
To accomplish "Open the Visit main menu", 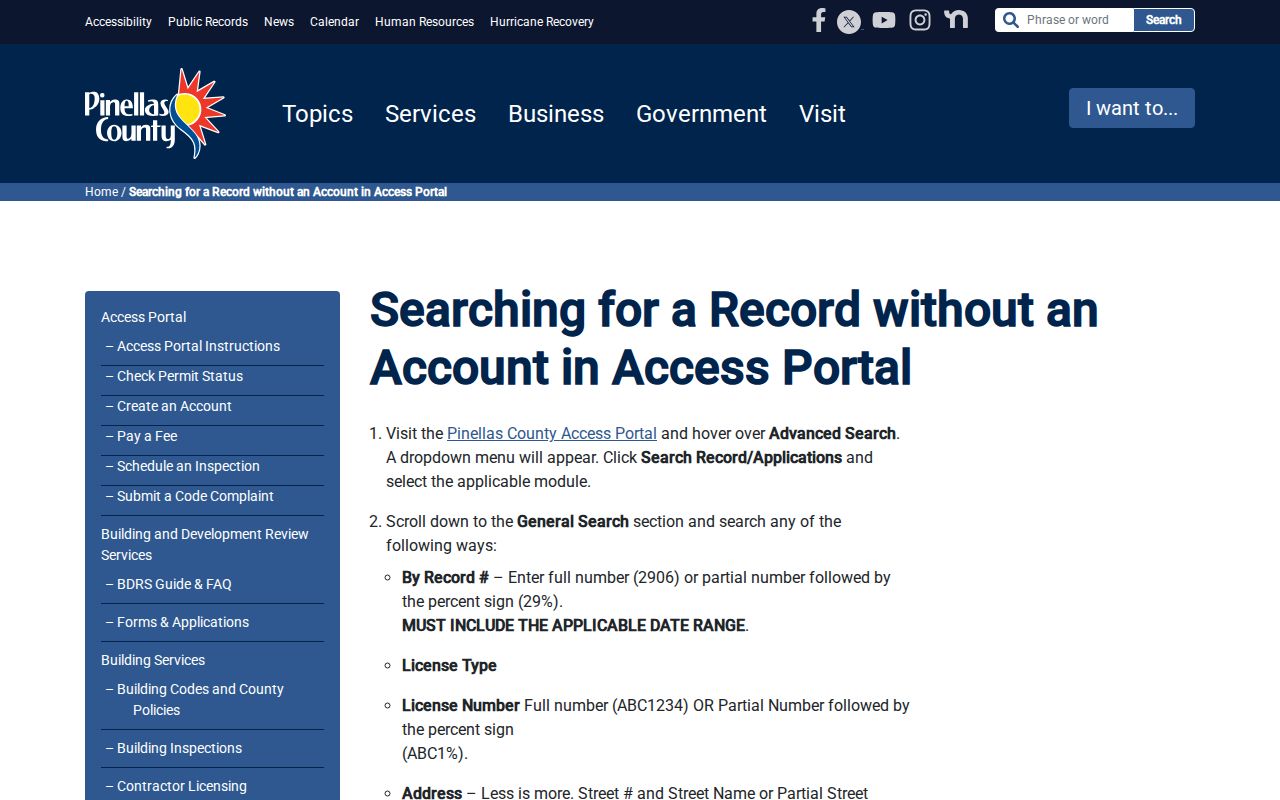I will click(822, 114).
